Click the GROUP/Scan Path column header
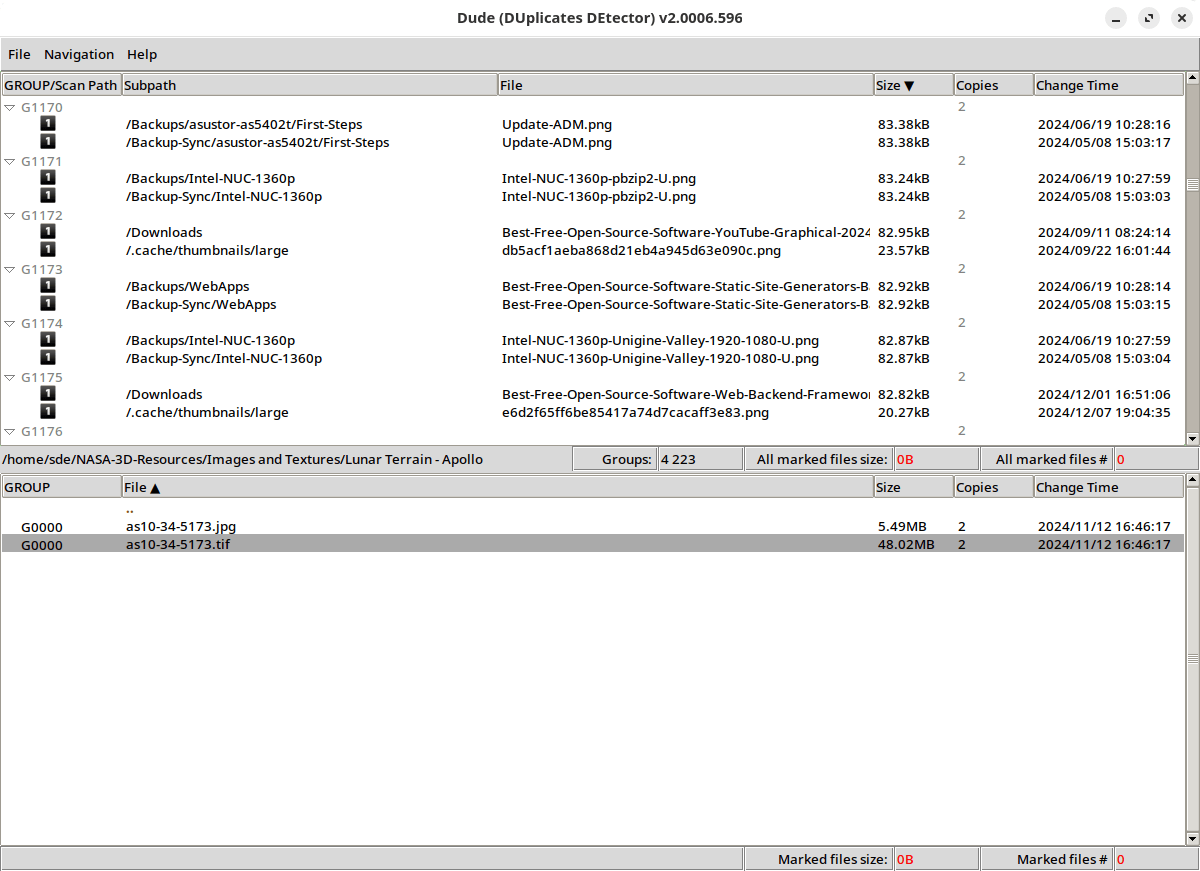 tap(61, 85)
